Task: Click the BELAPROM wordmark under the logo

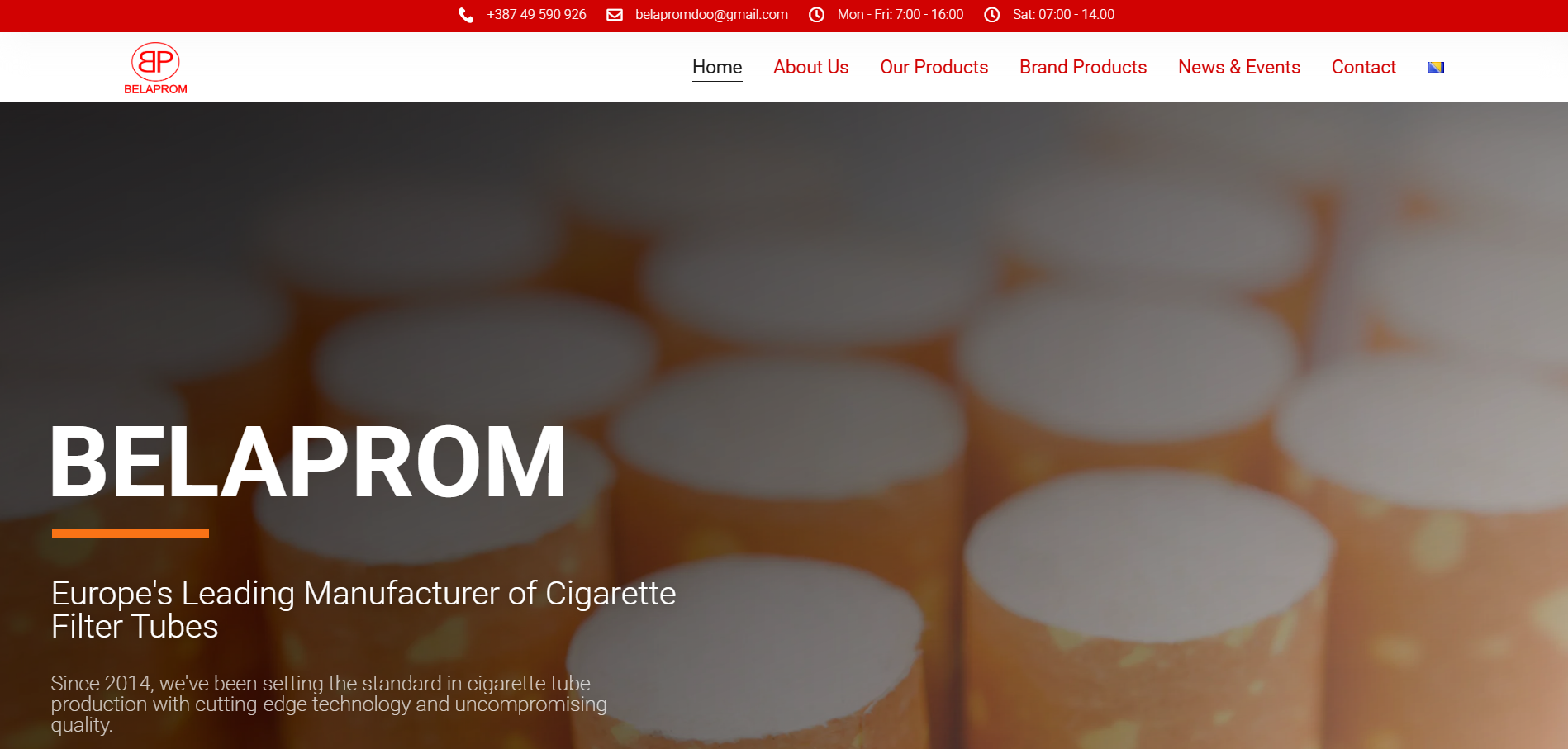Action: click(x=155, y=89)
